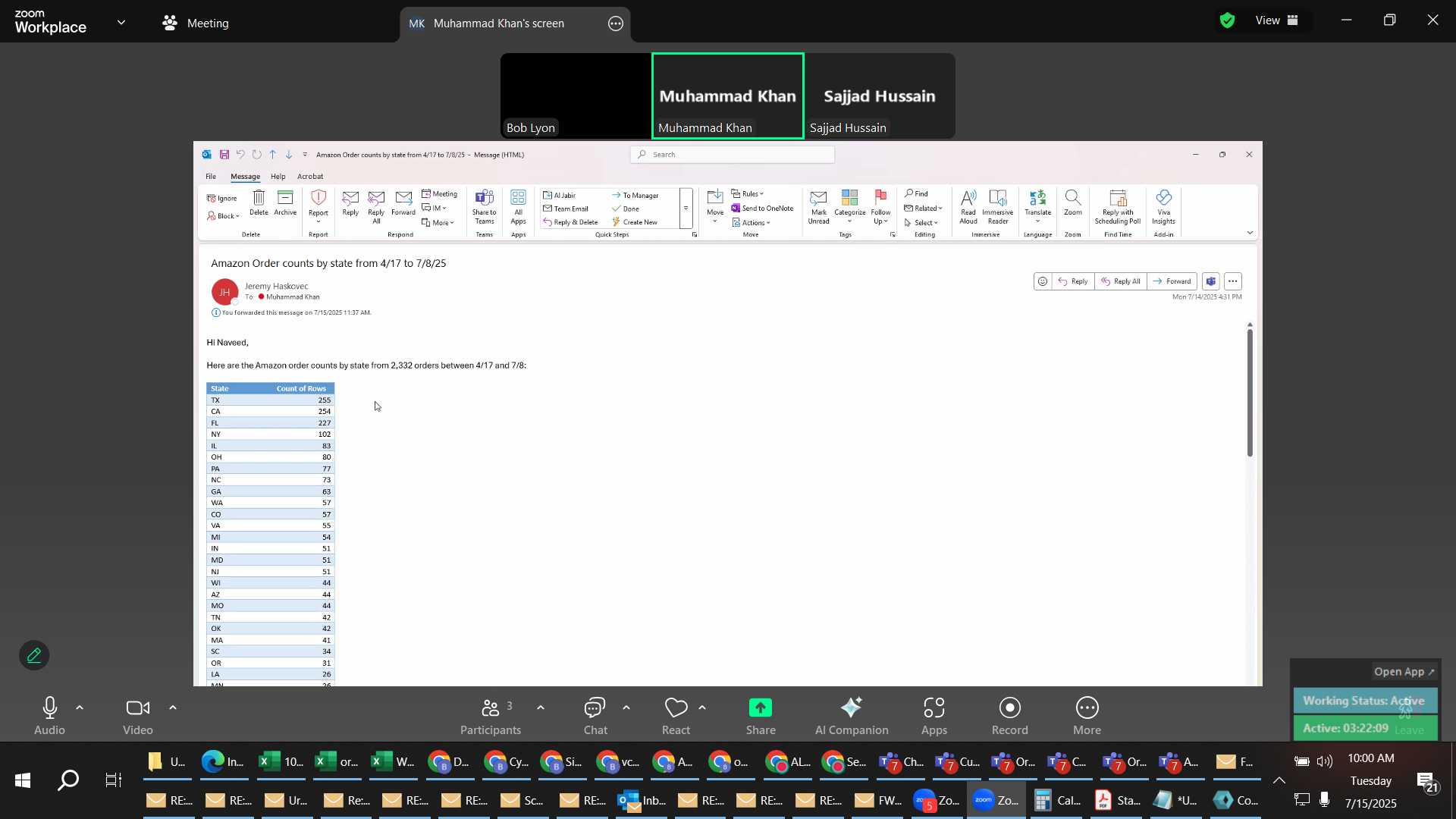This screenshot has width=1456, height=819.
Task: Expand the Zoom Workplace dropdown arrow
Action: 121,23
